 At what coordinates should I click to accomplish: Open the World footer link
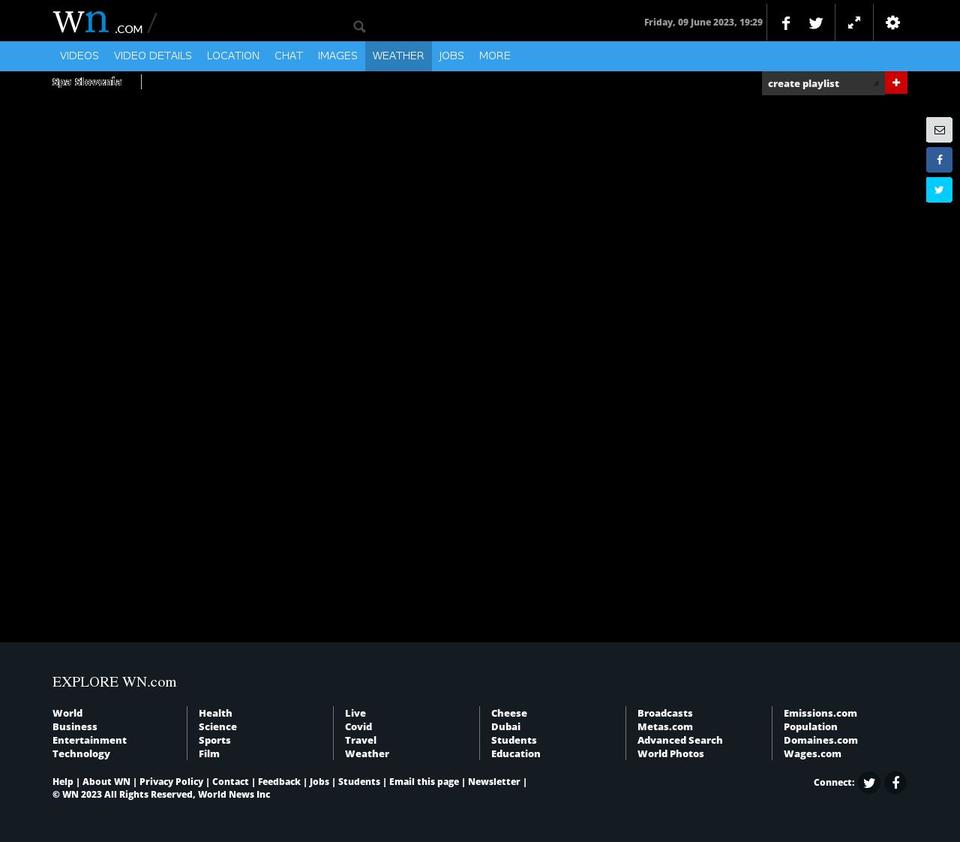67,713
